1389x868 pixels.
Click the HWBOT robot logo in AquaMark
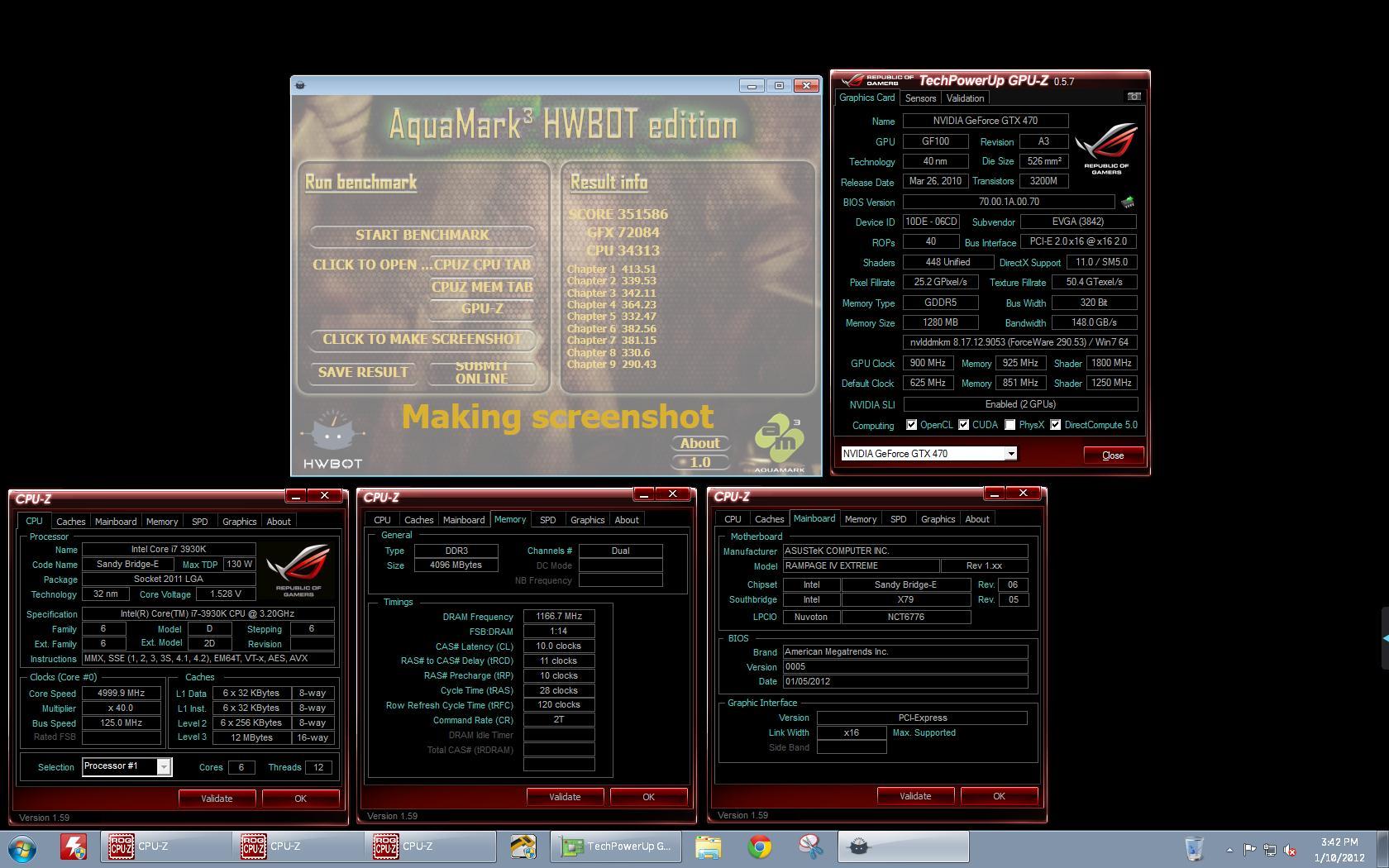coord(332,440)
